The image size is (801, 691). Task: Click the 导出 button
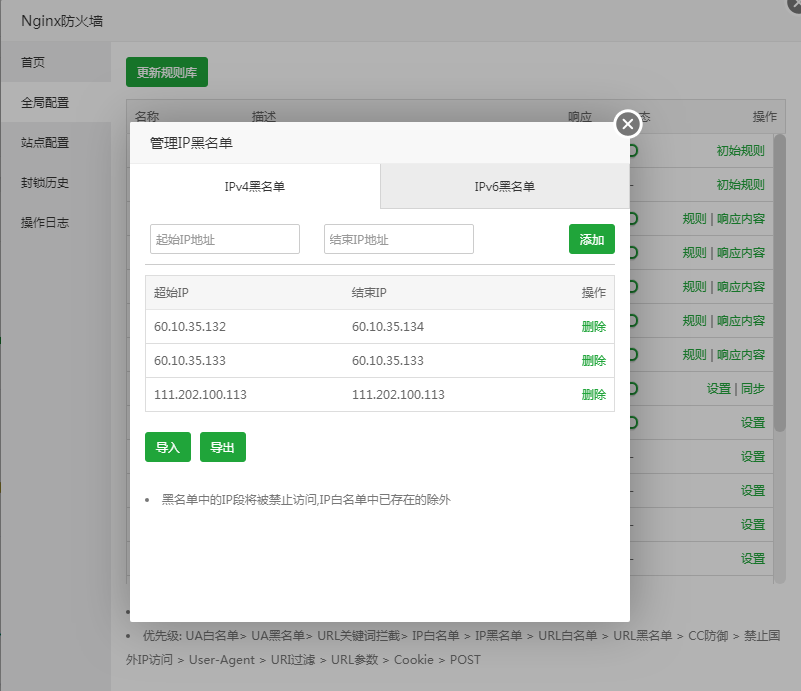223,447
